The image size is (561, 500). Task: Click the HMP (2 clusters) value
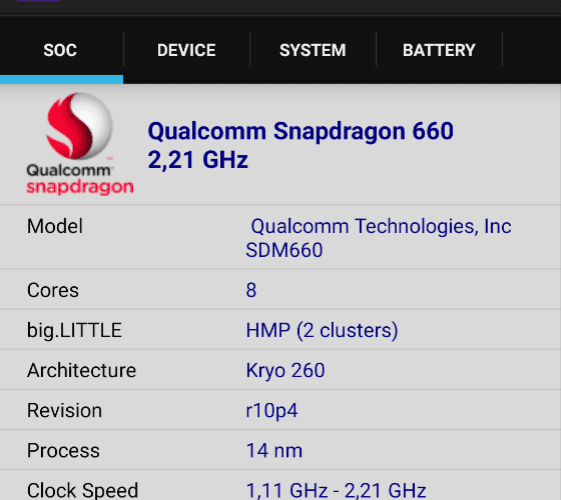(x=322, y=330)
